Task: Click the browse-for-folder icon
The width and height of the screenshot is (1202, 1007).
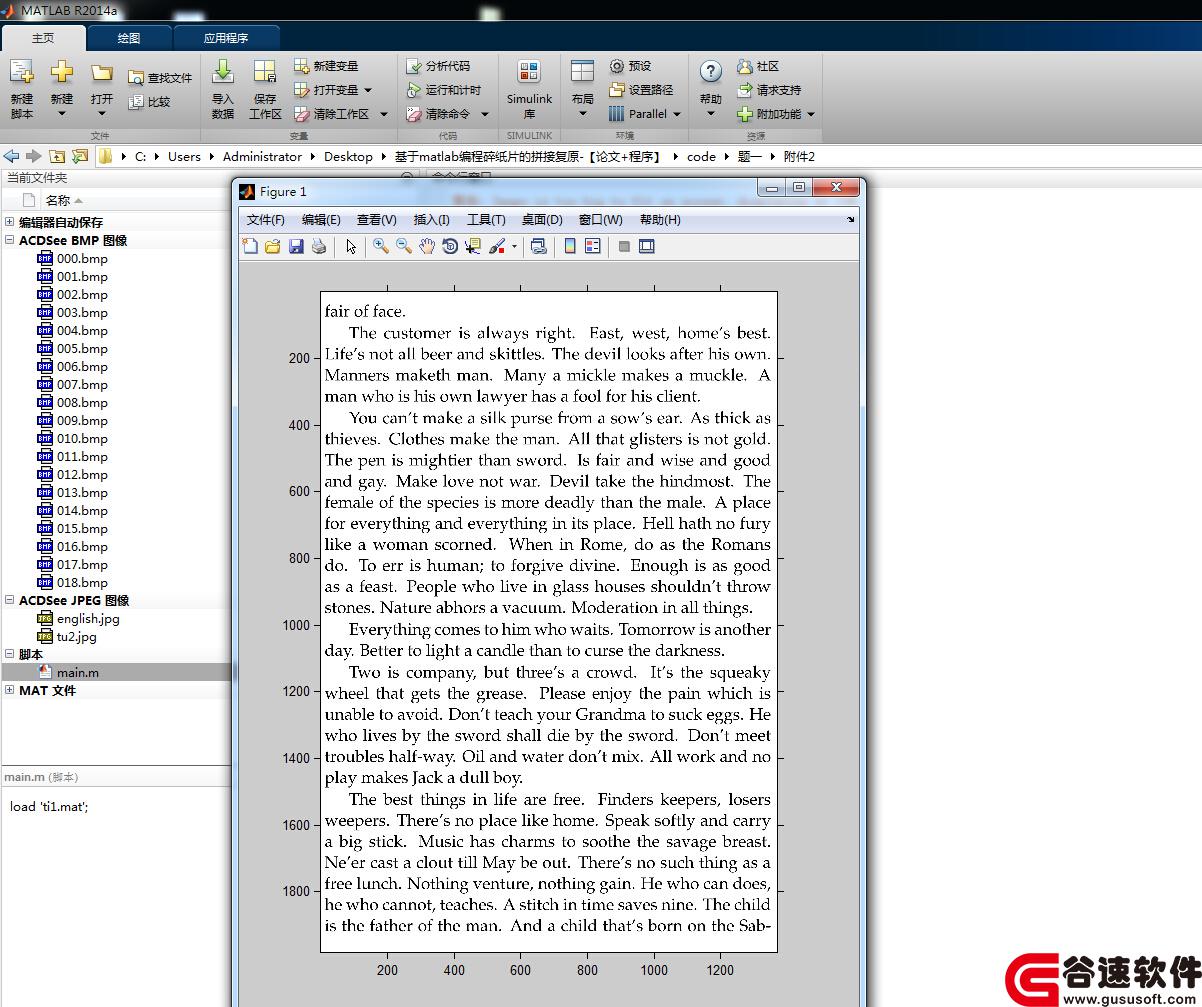Action: tap(80, 156)
